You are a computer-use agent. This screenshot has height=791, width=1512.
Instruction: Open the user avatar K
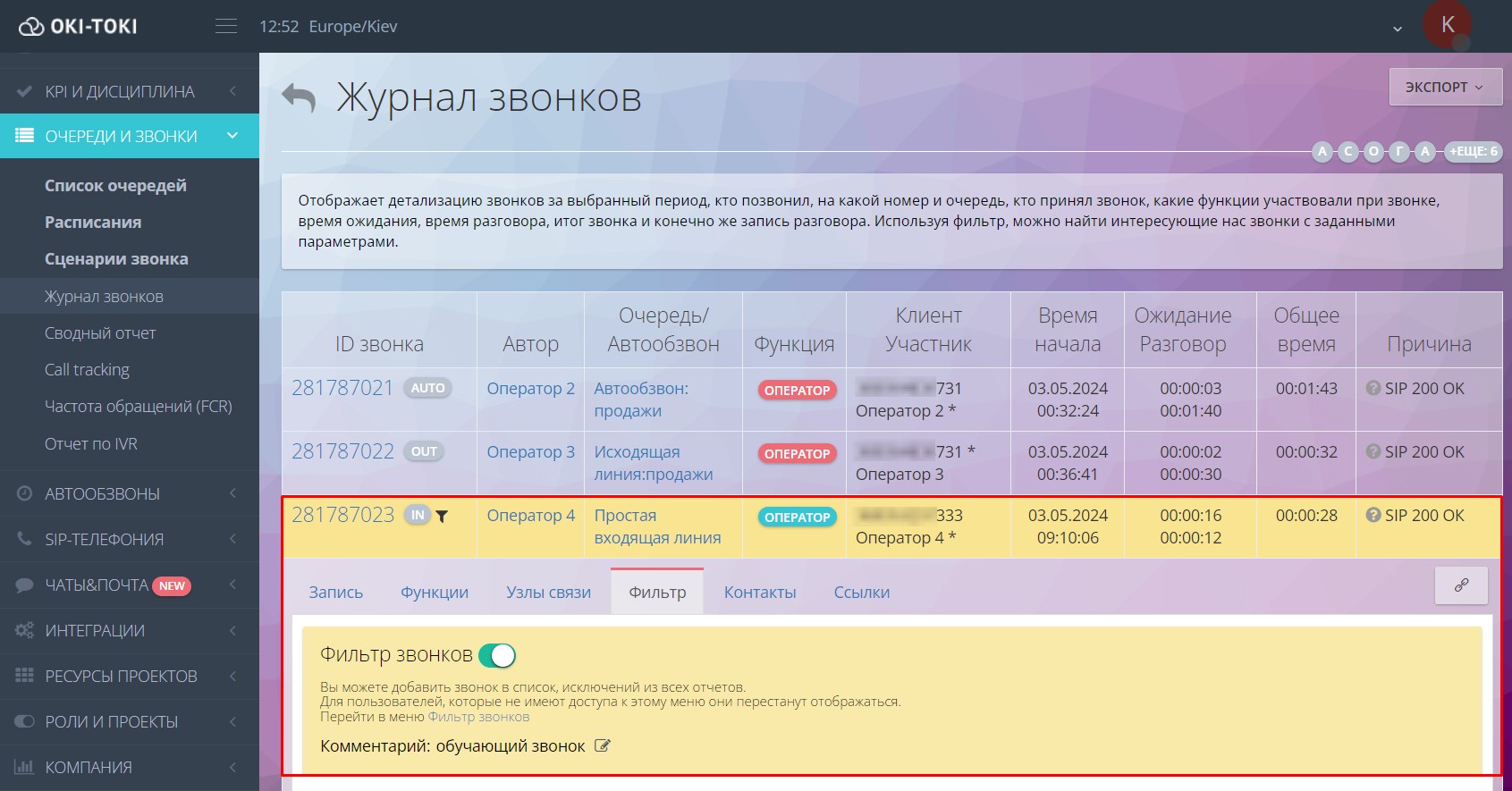point(1448,25)
